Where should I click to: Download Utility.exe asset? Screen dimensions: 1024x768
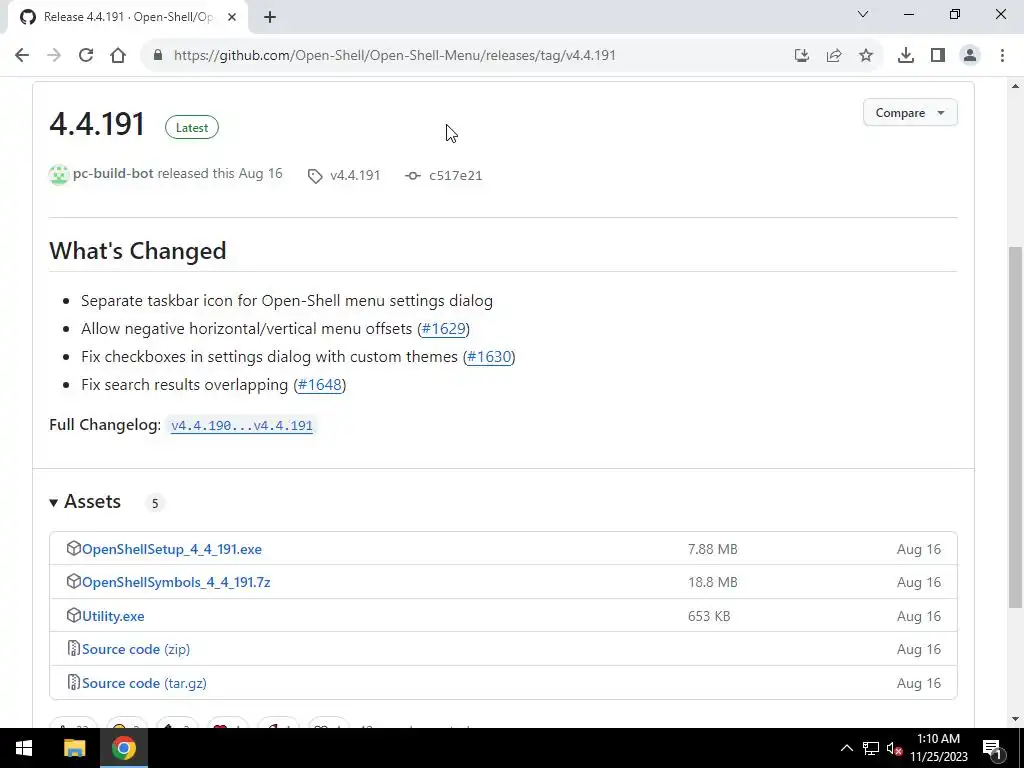tap(113, 616)
